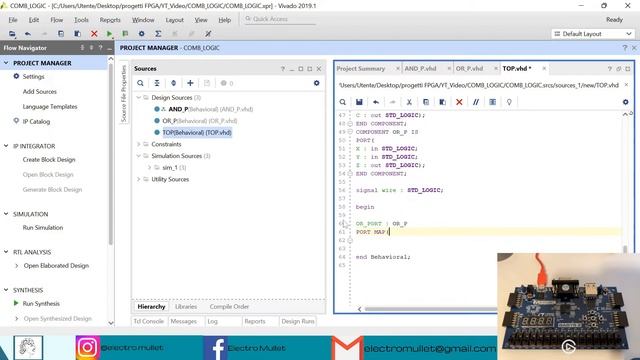
Task: Click the main toolbar undo arrow
Action: (x=28, y=34)
